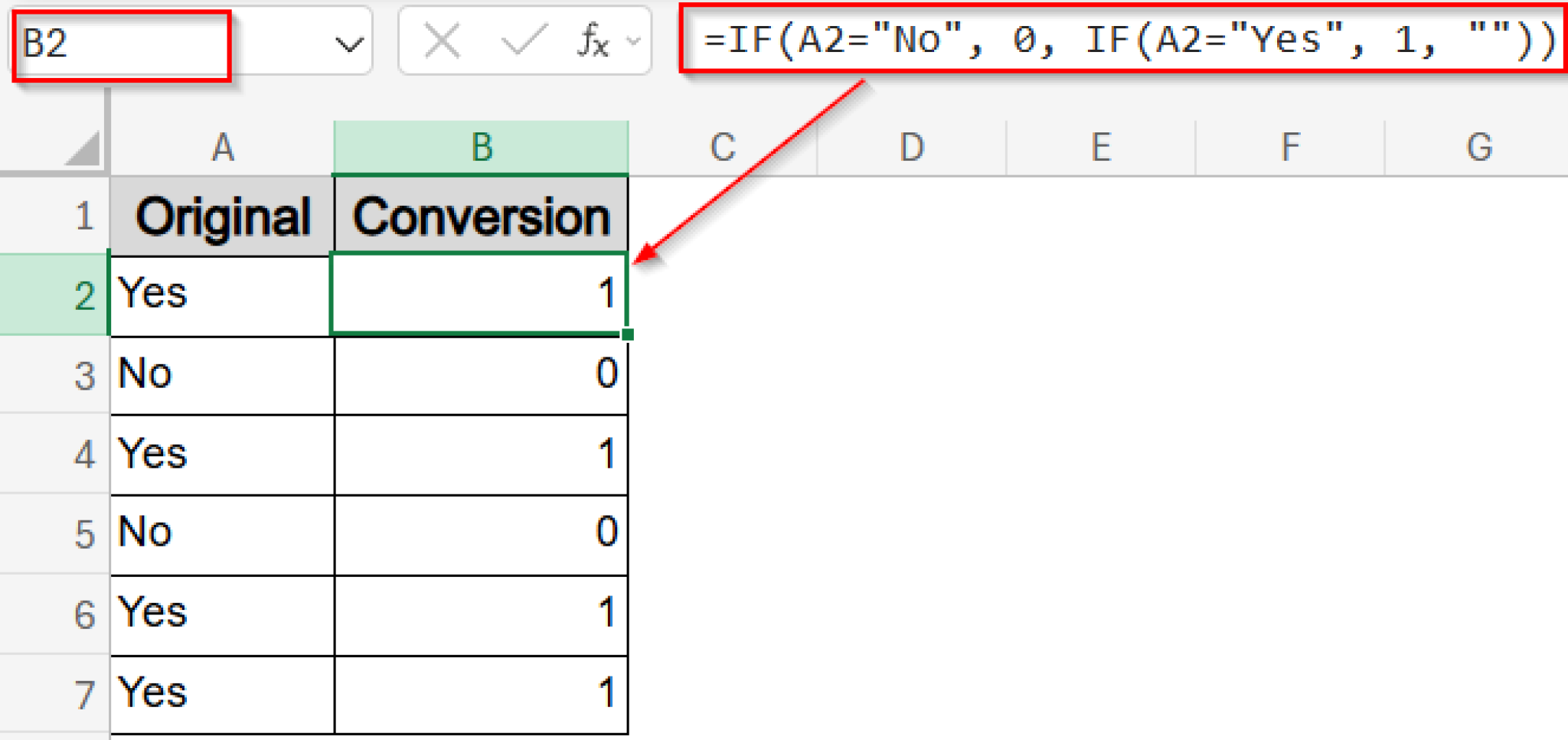Select cell B5 containing 0
Screen dimensions: 1568x740
[481, 533]
